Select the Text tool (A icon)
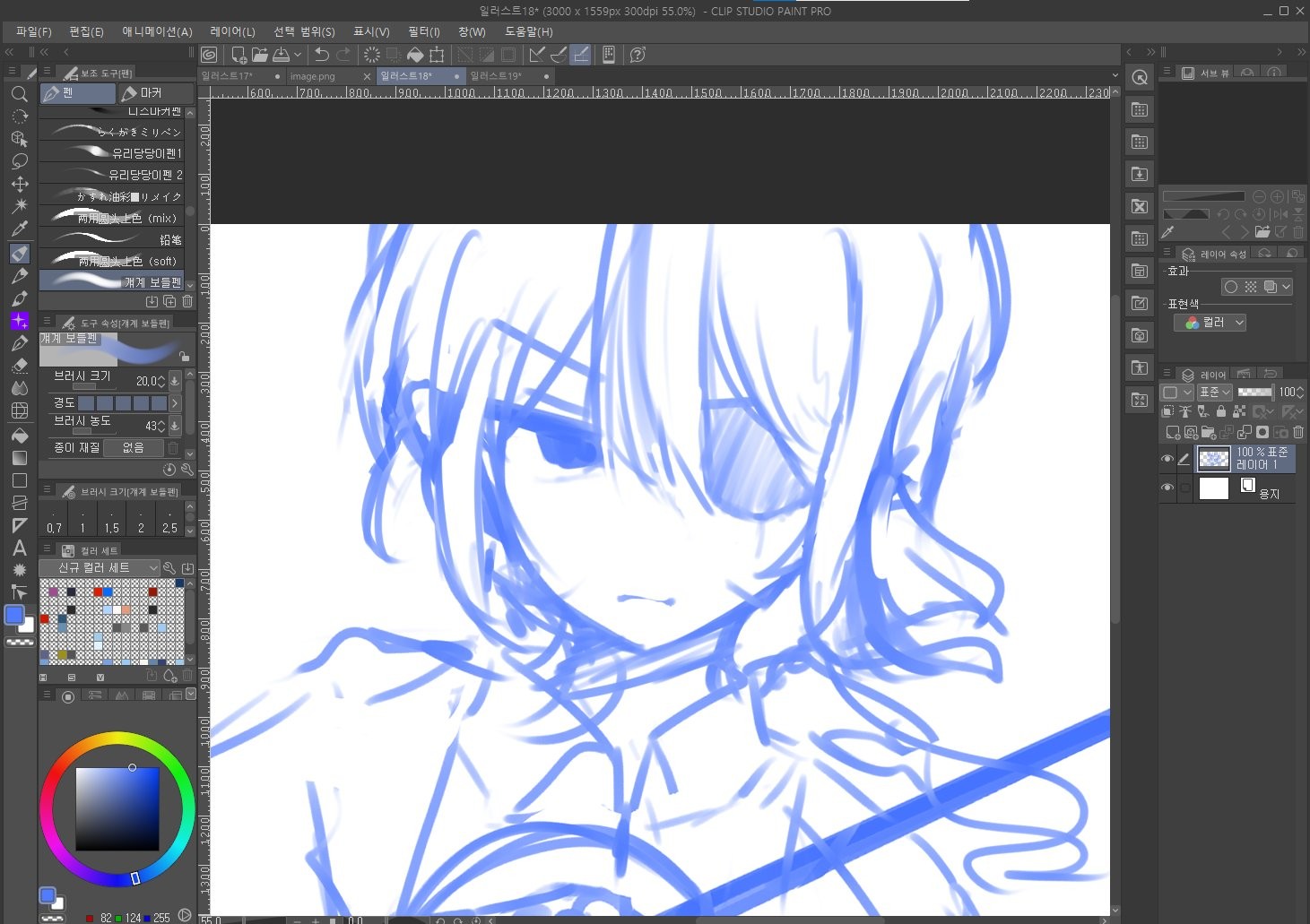 [x=19, y=548]
